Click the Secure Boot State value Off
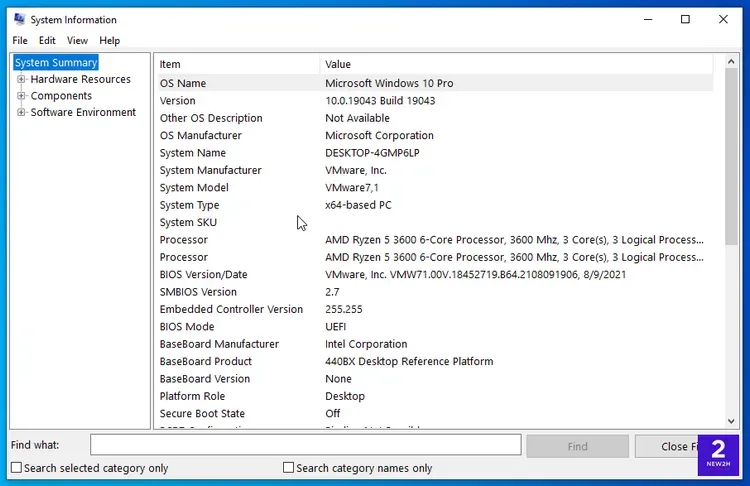750x486 pixels. pos(332,414)
